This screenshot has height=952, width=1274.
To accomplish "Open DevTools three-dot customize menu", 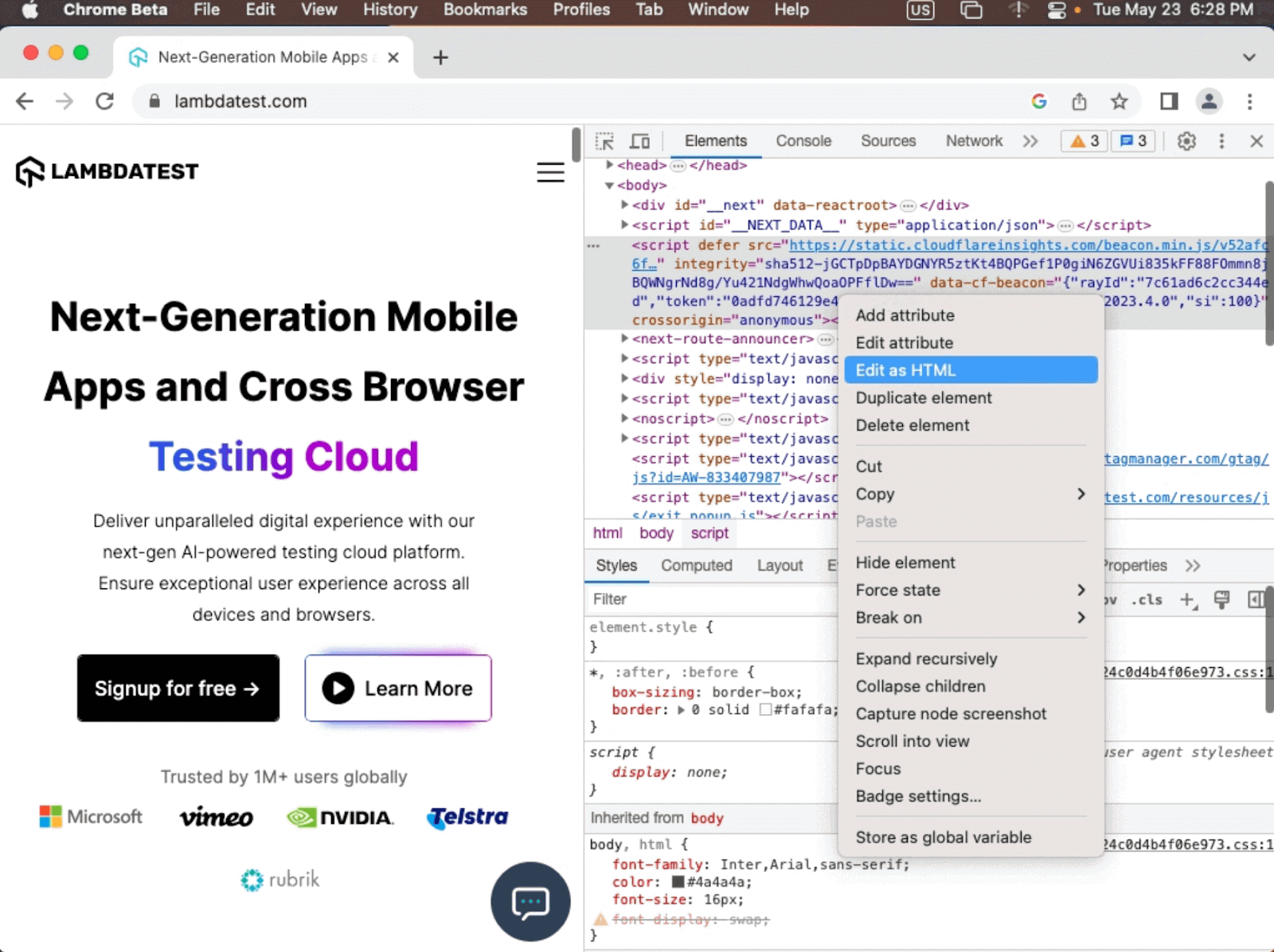I will tap(1221, 142).
